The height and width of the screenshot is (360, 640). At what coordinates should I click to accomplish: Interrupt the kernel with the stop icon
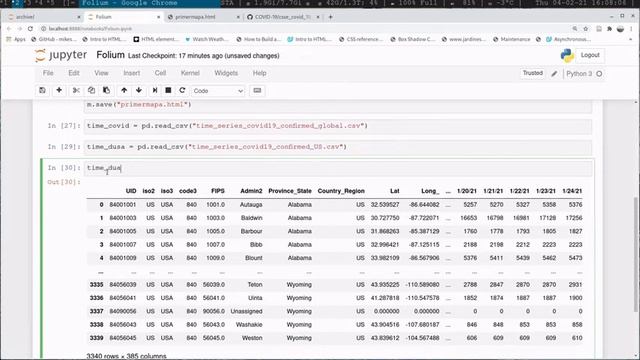pos(168,90)
